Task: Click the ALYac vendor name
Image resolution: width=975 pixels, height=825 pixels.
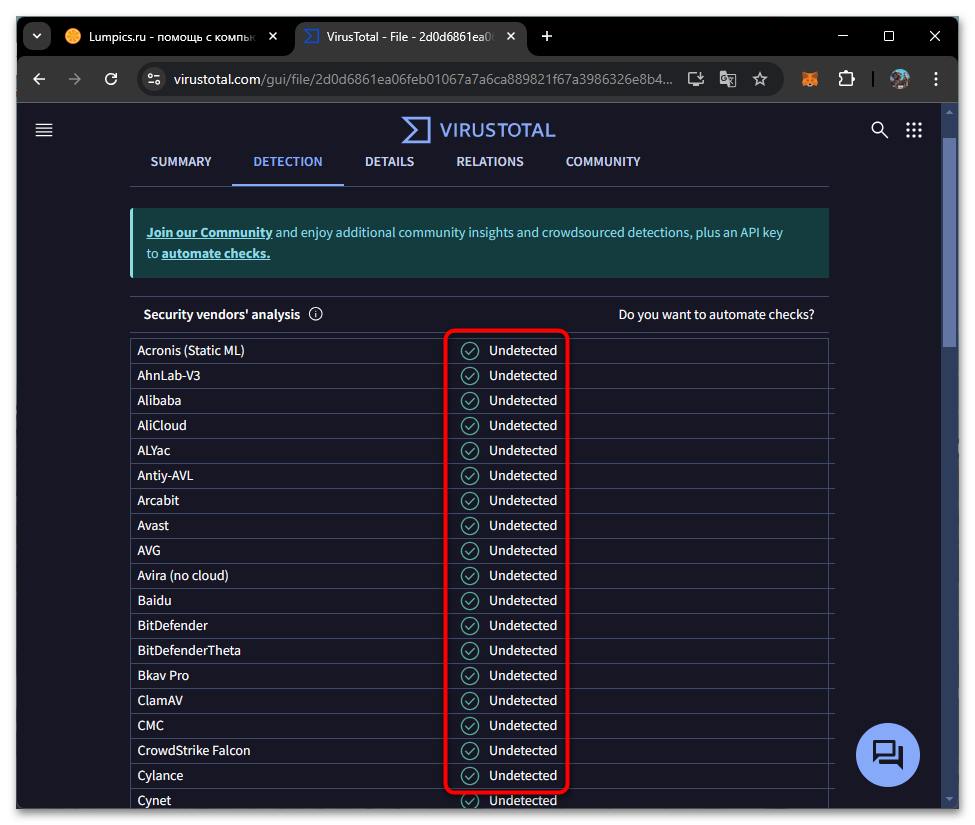Action: [x=154, y=451]
